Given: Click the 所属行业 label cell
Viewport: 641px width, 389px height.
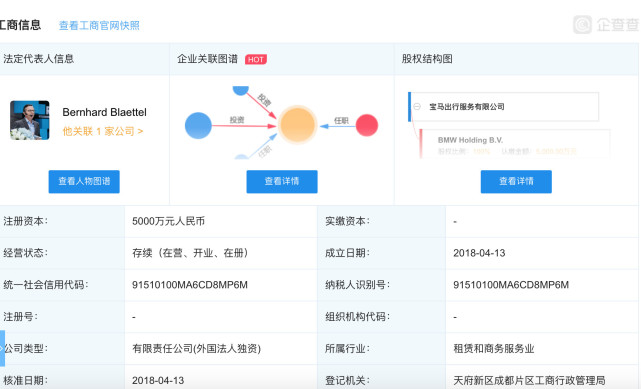Looking at the screenshot, I should 381,349.
